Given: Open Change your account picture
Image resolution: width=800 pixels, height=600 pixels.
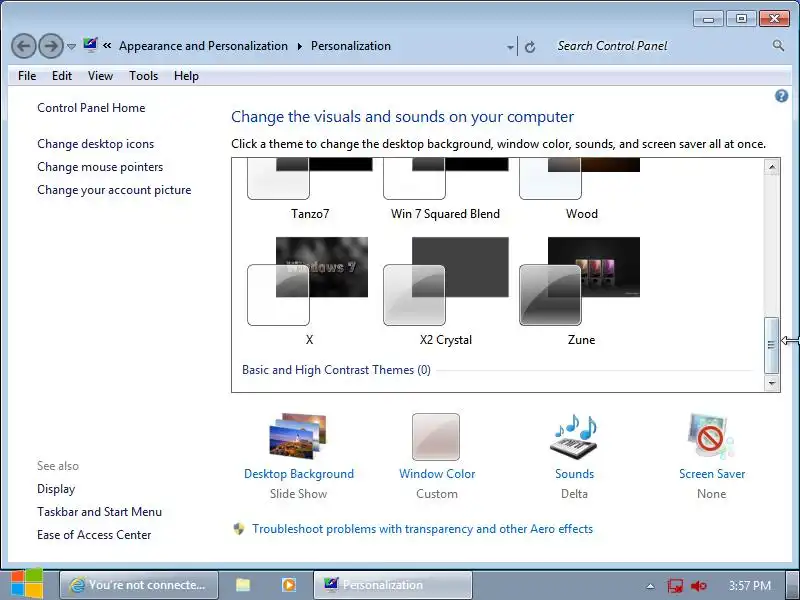Looking at the screenshot, I should click(x=114, y=190).
